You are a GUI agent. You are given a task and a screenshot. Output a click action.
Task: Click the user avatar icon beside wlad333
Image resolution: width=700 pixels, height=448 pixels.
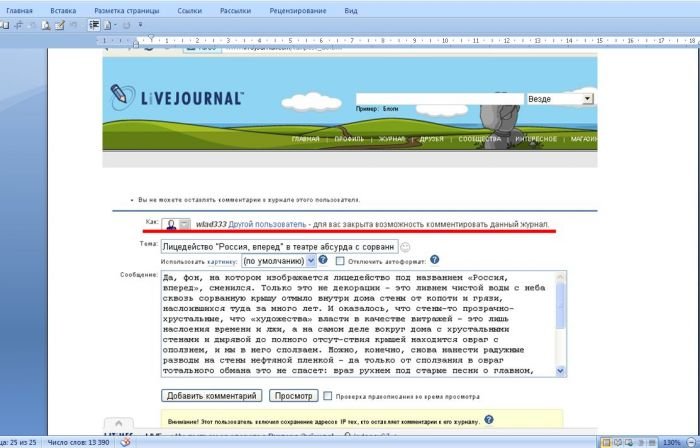point(172,225)
